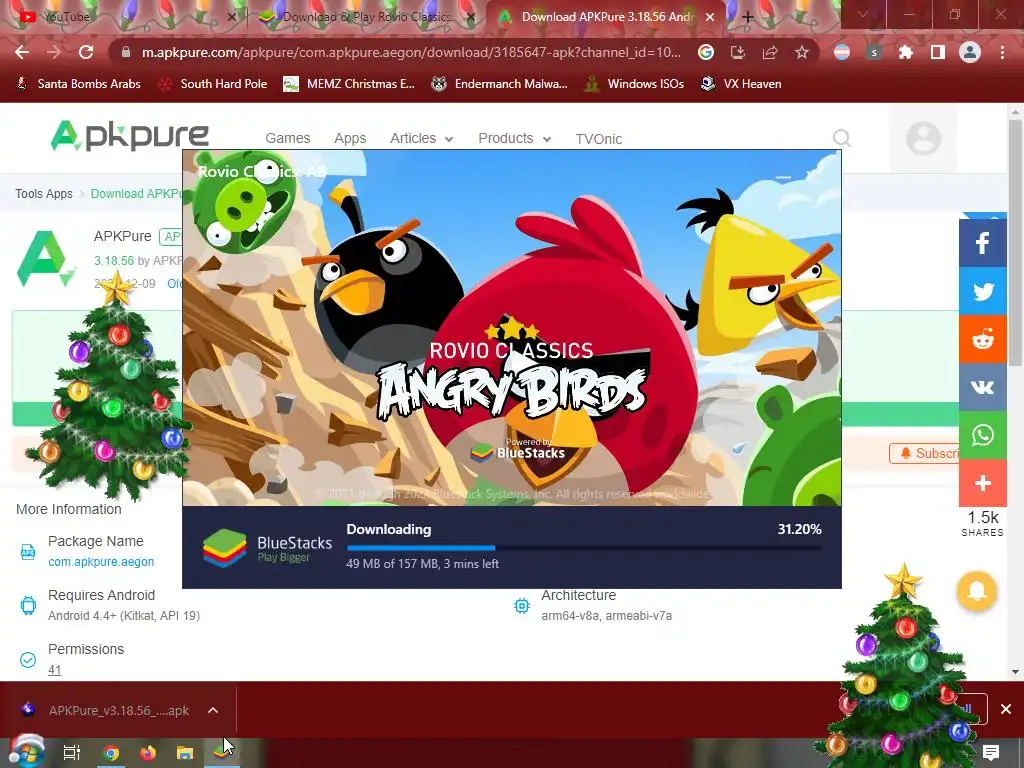Open more share options plus icon
The image size is (1024, 768).
(982, 483)
